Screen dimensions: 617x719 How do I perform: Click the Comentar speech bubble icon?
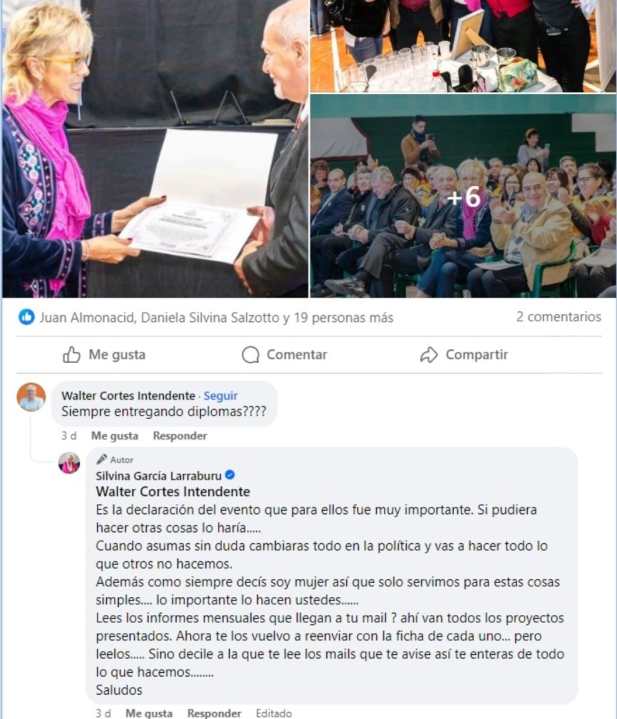click(x=250, y=354)
